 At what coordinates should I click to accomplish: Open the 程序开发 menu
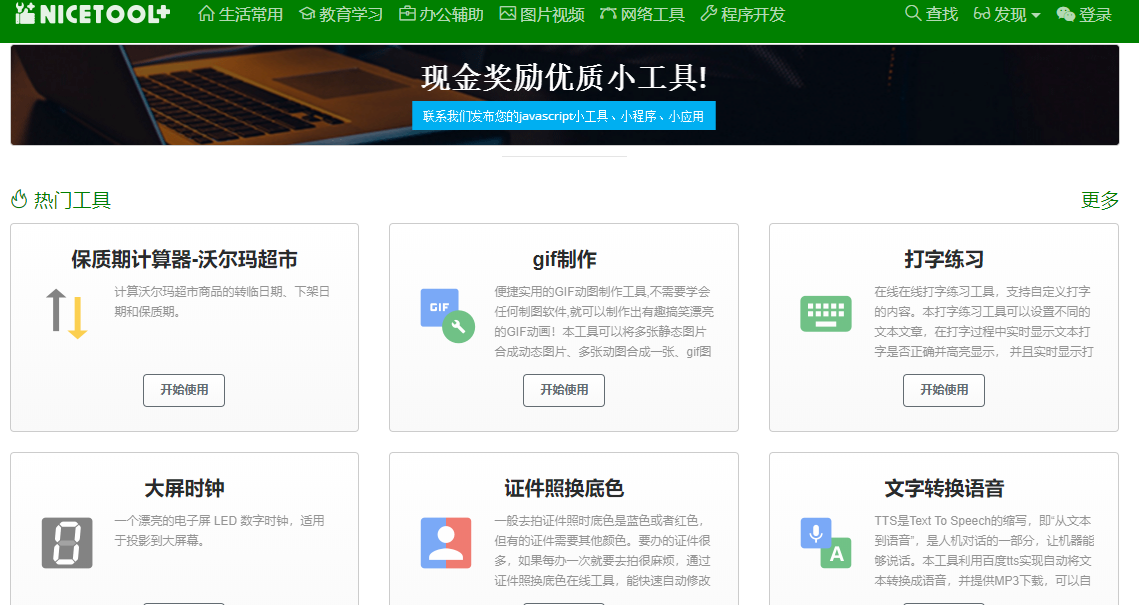(742, 15)
